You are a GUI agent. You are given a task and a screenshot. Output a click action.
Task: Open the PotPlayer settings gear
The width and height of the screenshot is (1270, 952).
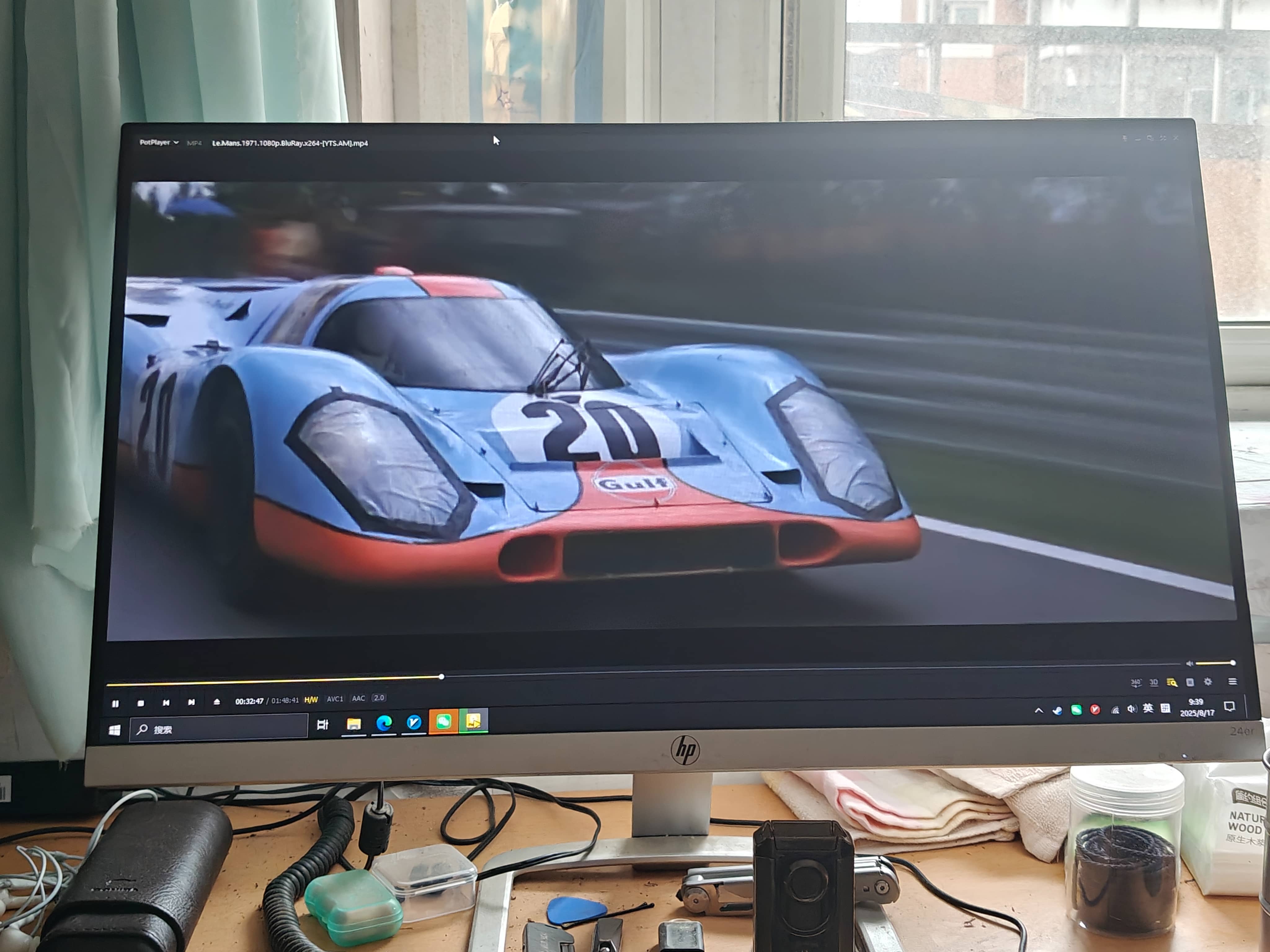tap(1208, 682)
